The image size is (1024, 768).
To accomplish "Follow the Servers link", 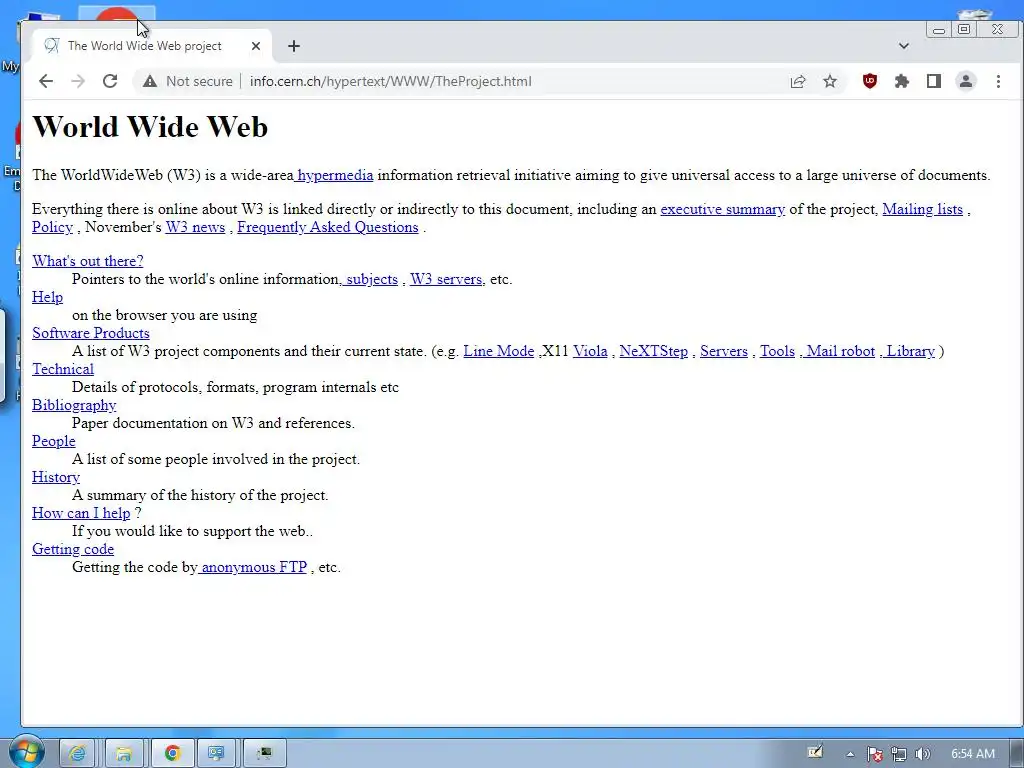I will tap(724, 351).
